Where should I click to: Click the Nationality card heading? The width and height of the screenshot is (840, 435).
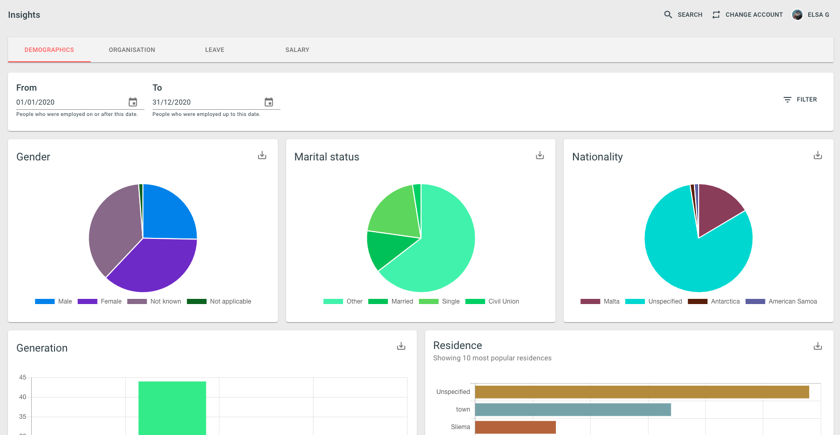pyautogui.click(x=597, y=157)
